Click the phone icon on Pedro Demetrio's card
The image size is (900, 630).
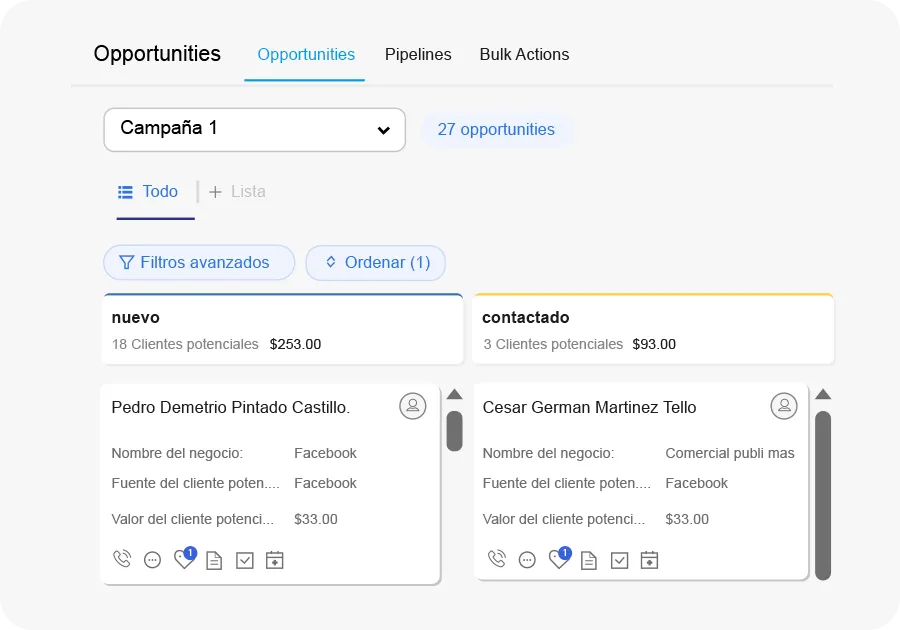(x=121, y=560)
